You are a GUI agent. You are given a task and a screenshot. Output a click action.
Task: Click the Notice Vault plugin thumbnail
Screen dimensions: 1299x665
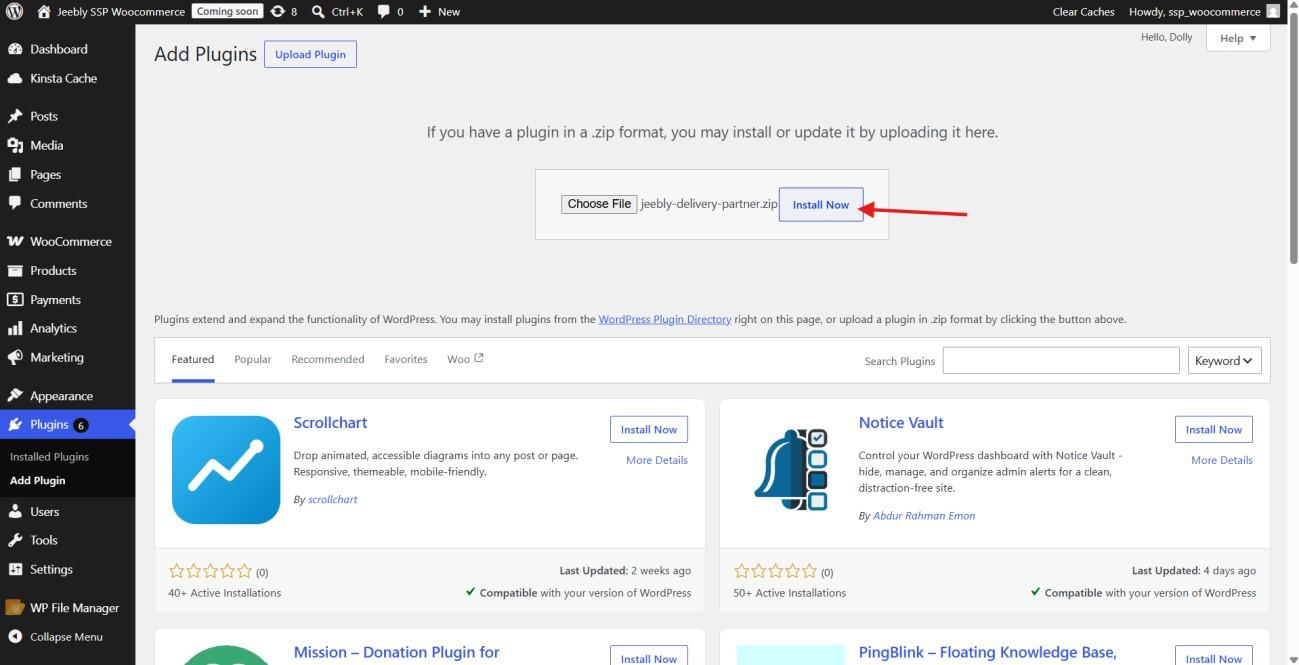point(791,470)
